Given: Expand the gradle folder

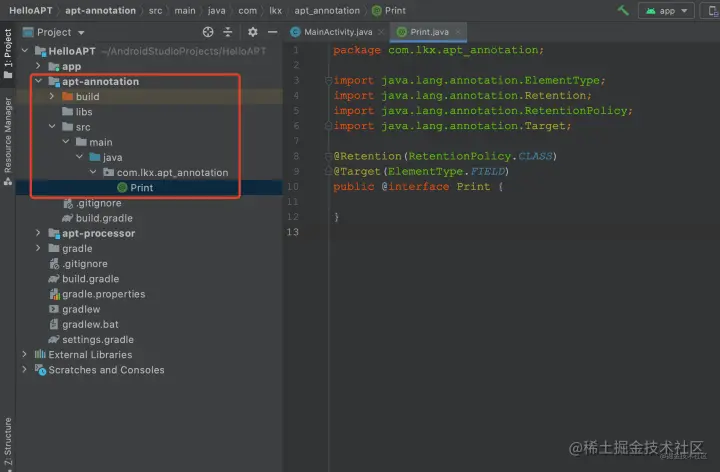Looking at the screenshot, I should point(38,248).
